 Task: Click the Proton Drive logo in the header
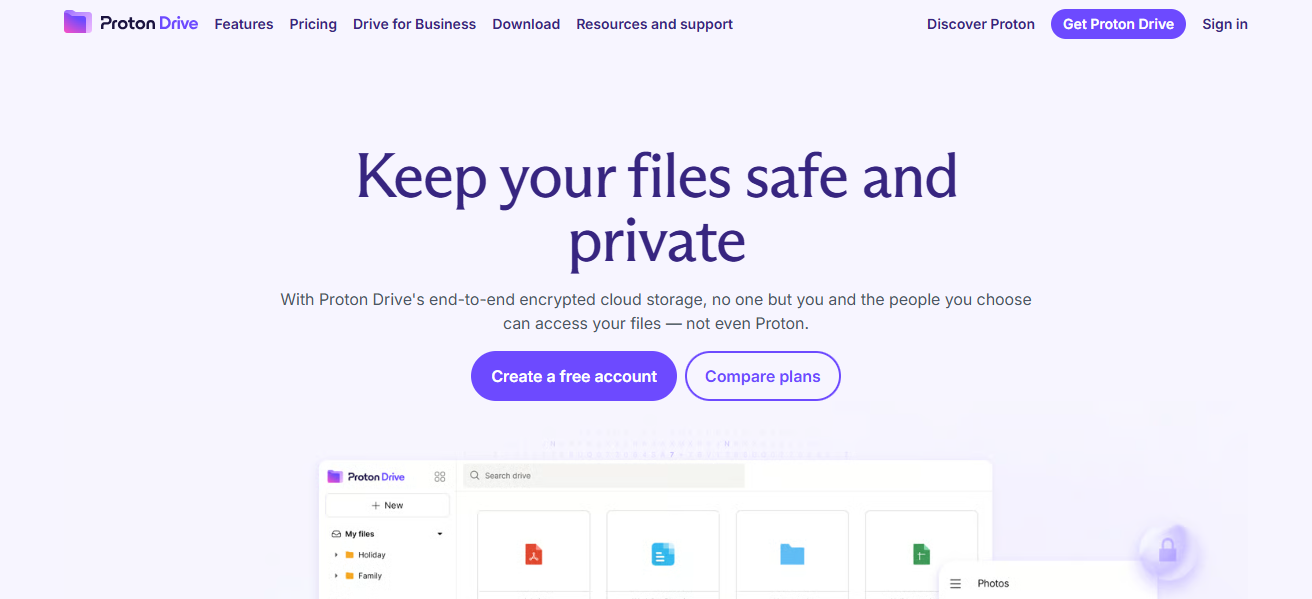click(131, 23)
